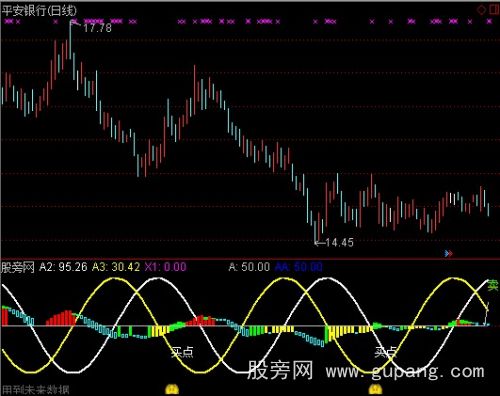Click the X1: 0.00 indicator value
The width and height of the screenshot is (500, 396).
pyautogui.click(x=165, y=267)
